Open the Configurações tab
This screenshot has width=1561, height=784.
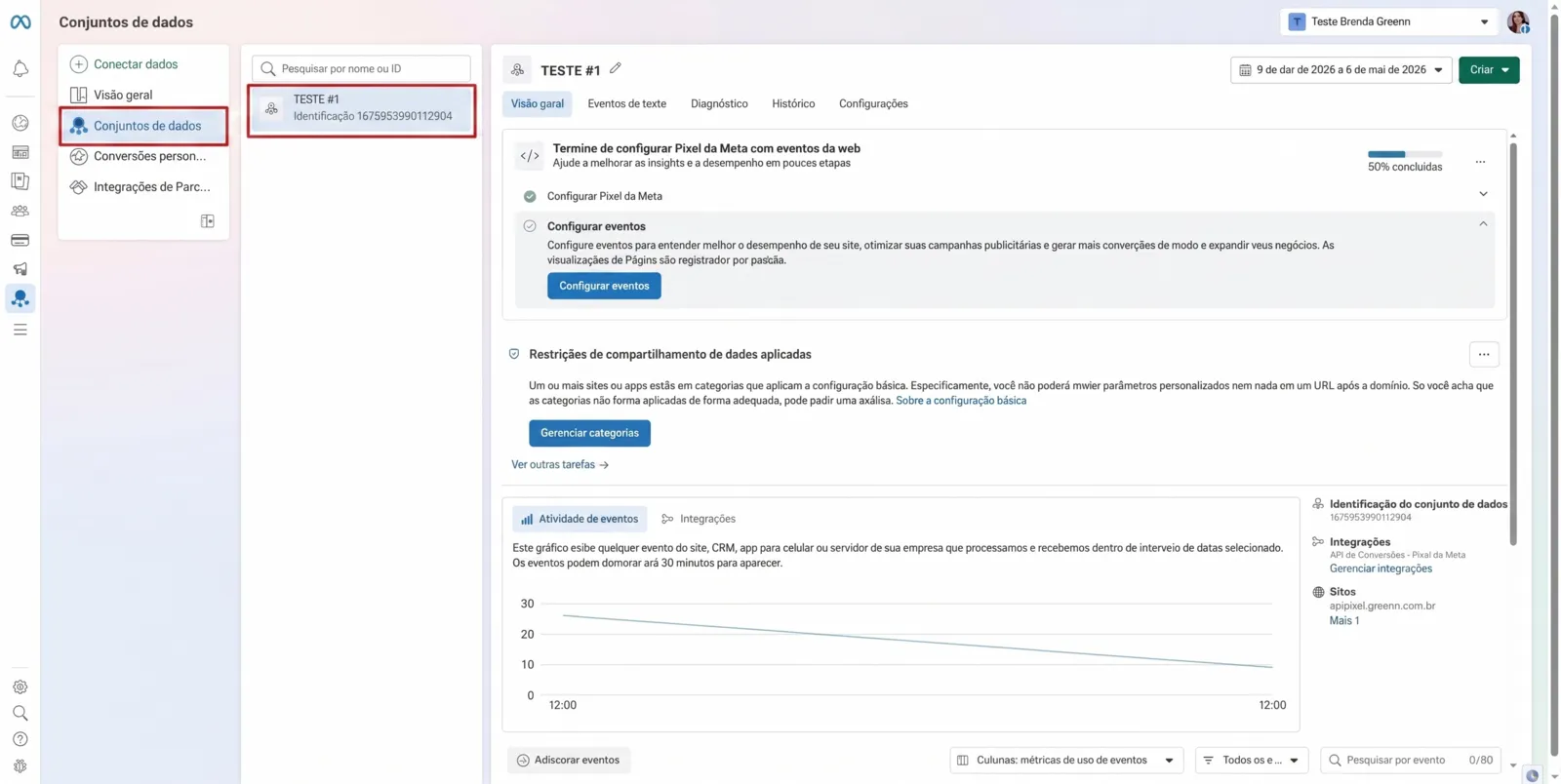873,103
